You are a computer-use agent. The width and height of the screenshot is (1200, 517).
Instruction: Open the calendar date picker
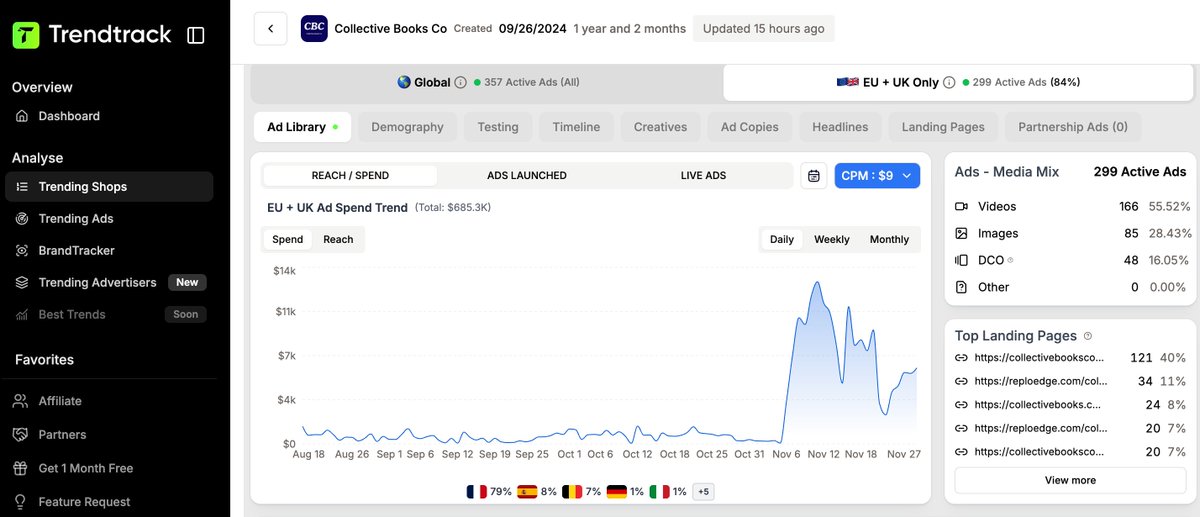814,176
